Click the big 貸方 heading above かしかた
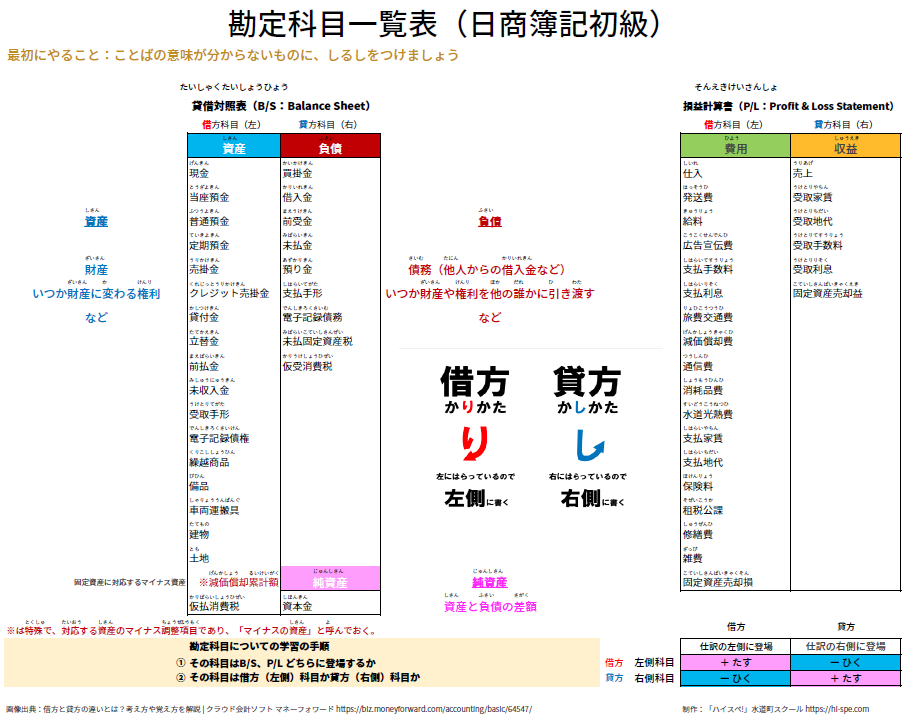This screenshot has width=908, height=719. pos(588,382)
